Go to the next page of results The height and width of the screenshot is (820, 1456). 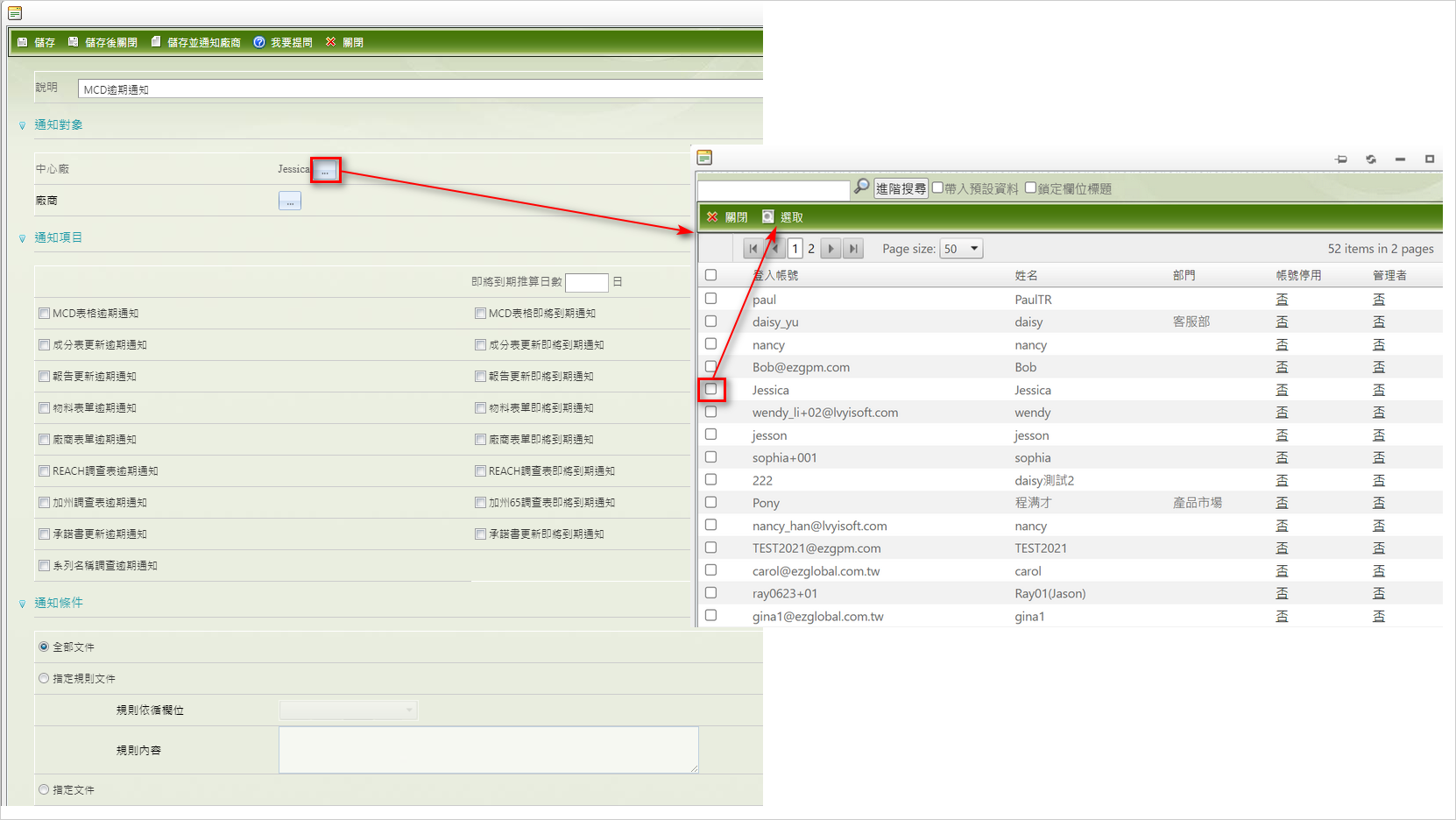[x=831, y=249]
